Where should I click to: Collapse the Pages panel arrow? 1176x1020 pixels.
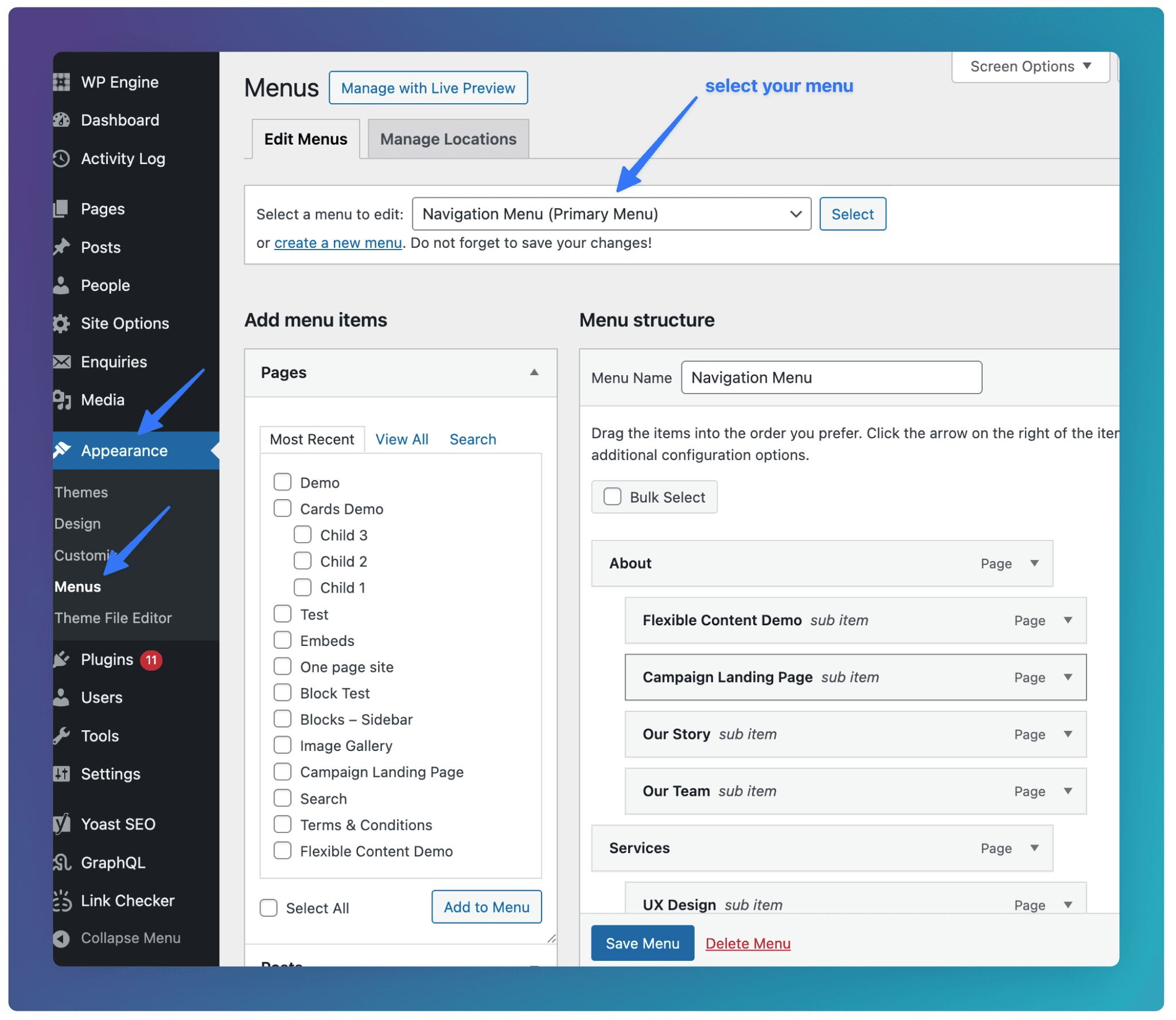pos(534,372)
